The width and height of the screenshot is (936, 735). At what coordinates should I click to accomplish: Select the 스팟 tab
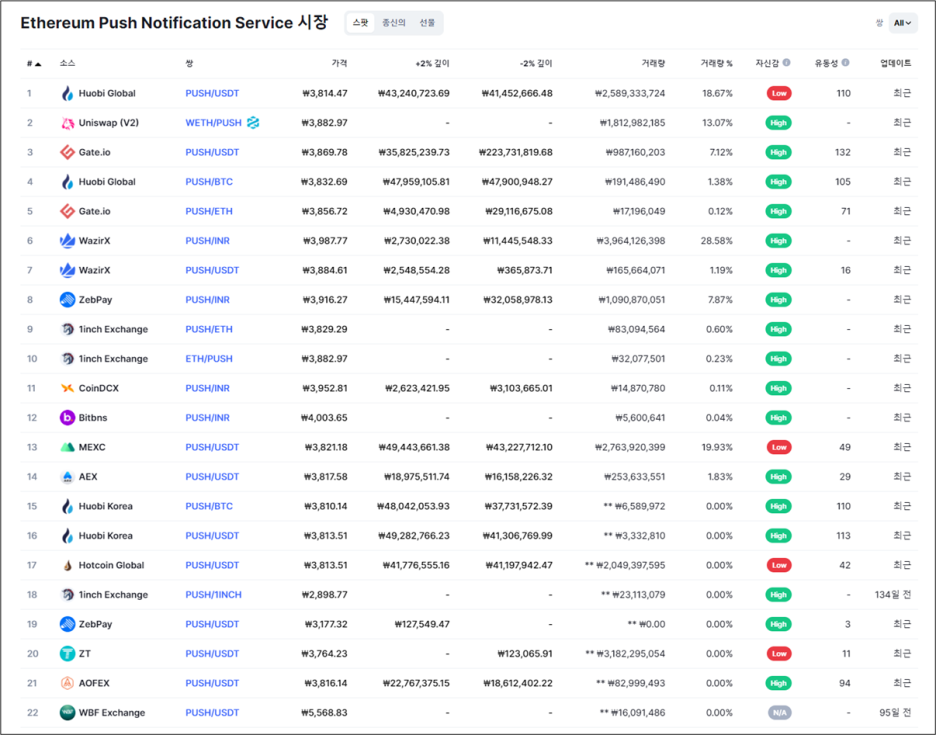click(361, 23)
